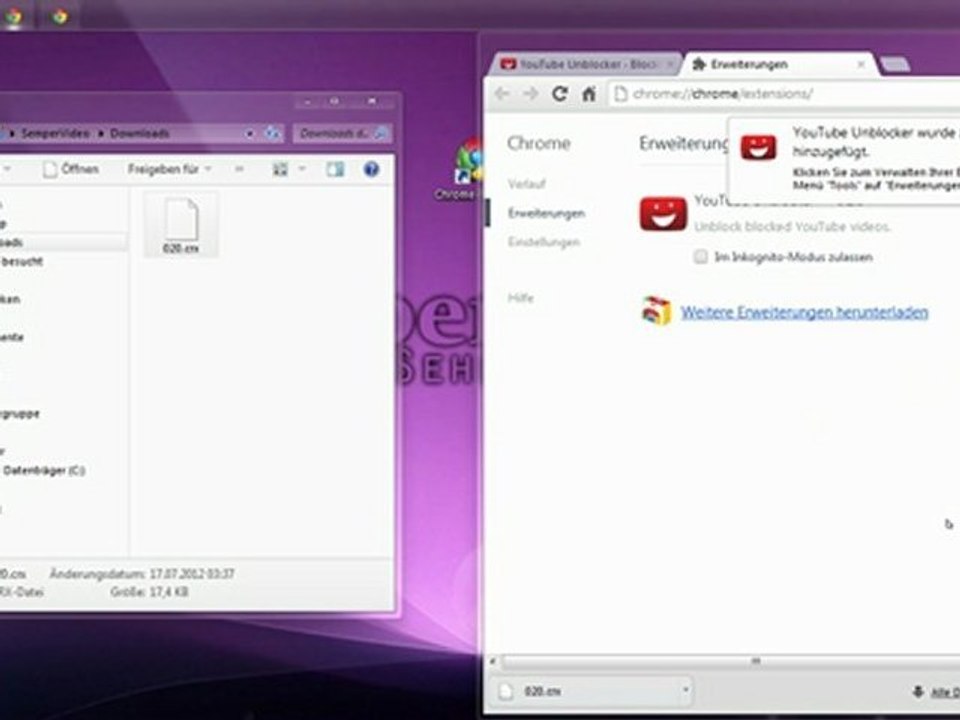Image resolution: width=960 pixels, height=720 pixels.
Task: Click Chrome's back arrow button
Action: tap(503, 94)
